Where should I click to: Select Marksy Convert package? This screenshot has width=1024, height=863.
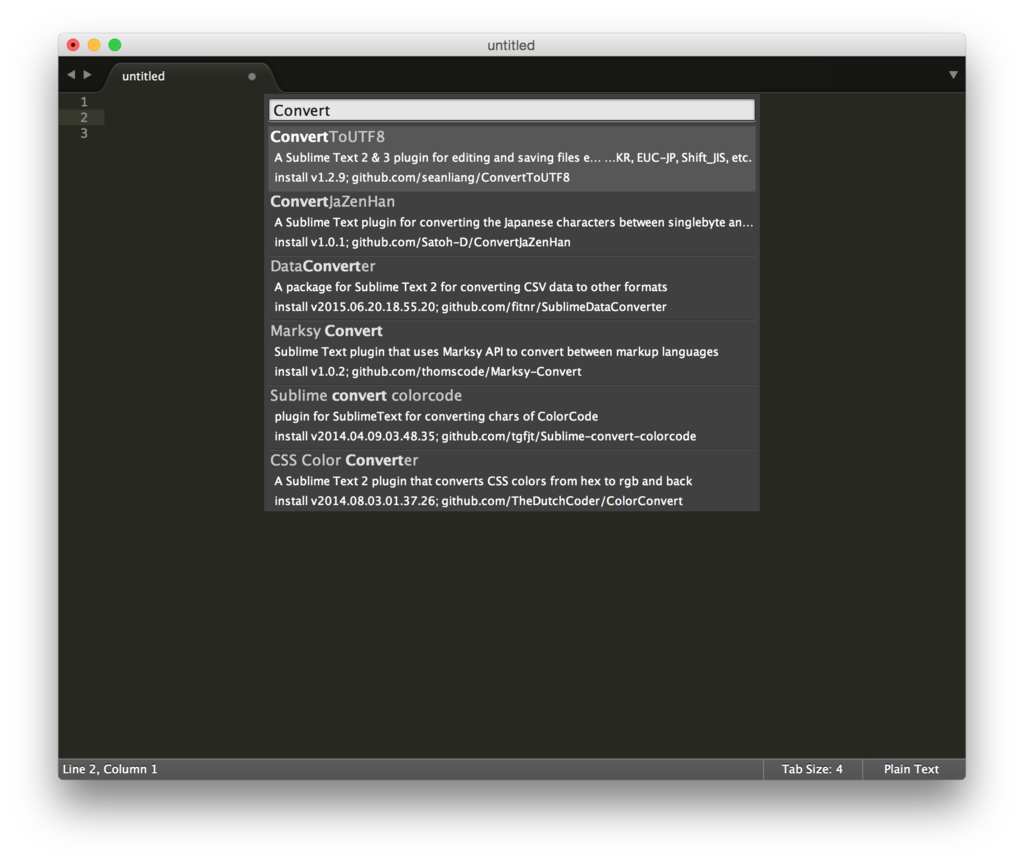point(511,351)
